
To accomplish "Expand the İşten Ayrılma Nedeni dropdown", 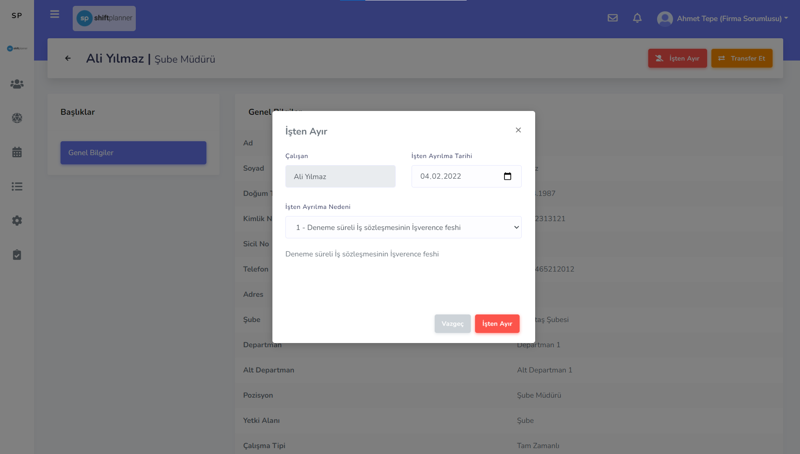I will pos(403,228).
